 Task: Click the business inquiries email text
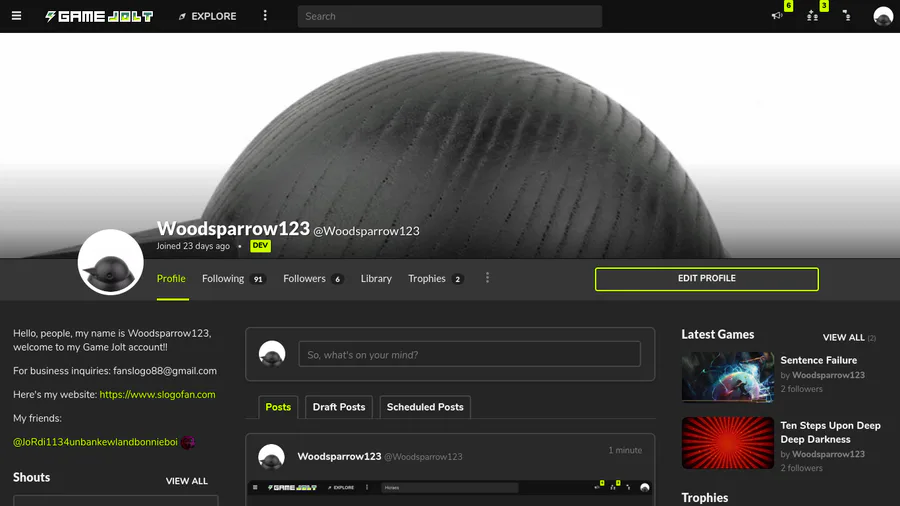point(165,371)
